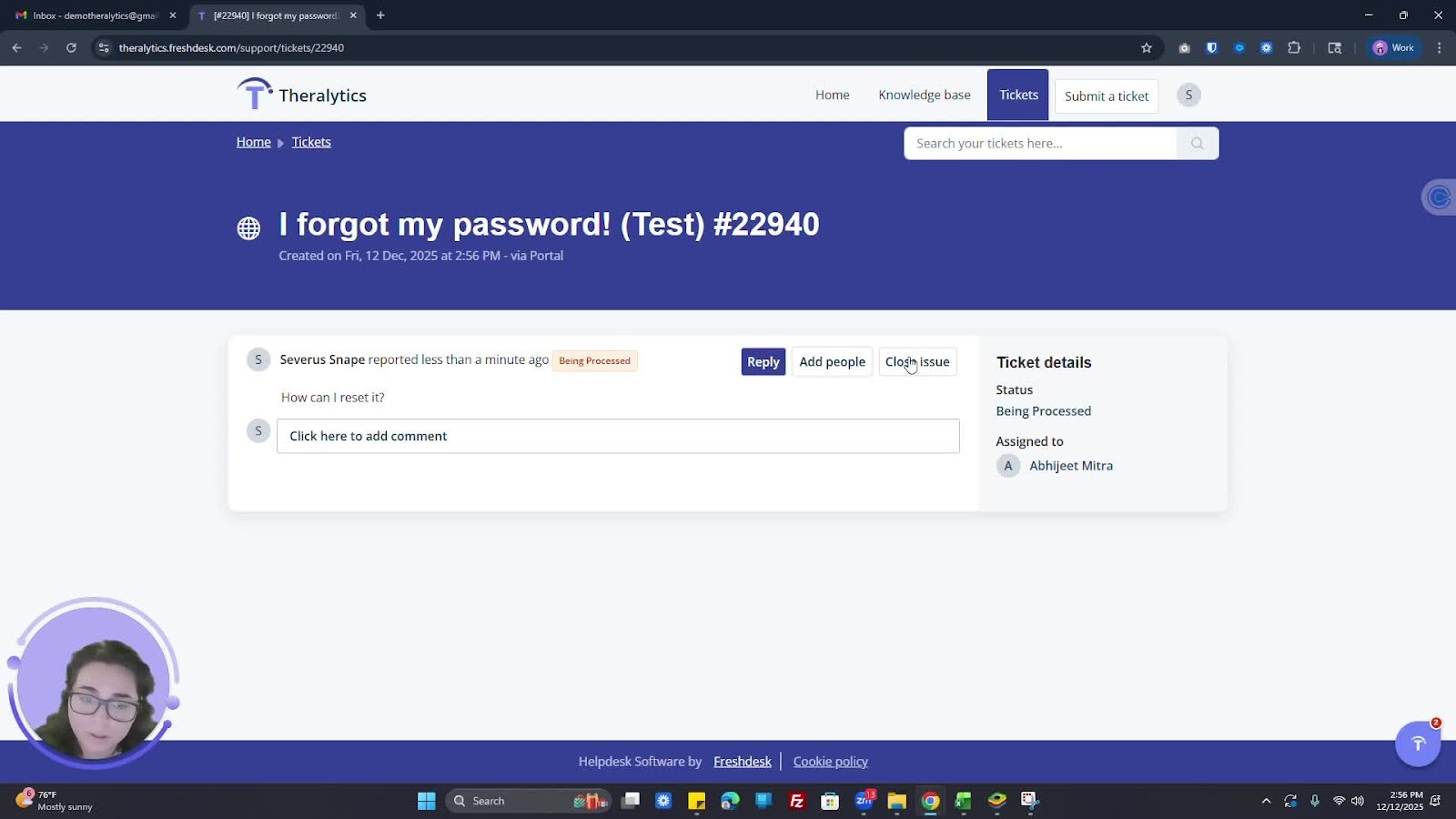Open the clock and date panel

(1400, 801)
